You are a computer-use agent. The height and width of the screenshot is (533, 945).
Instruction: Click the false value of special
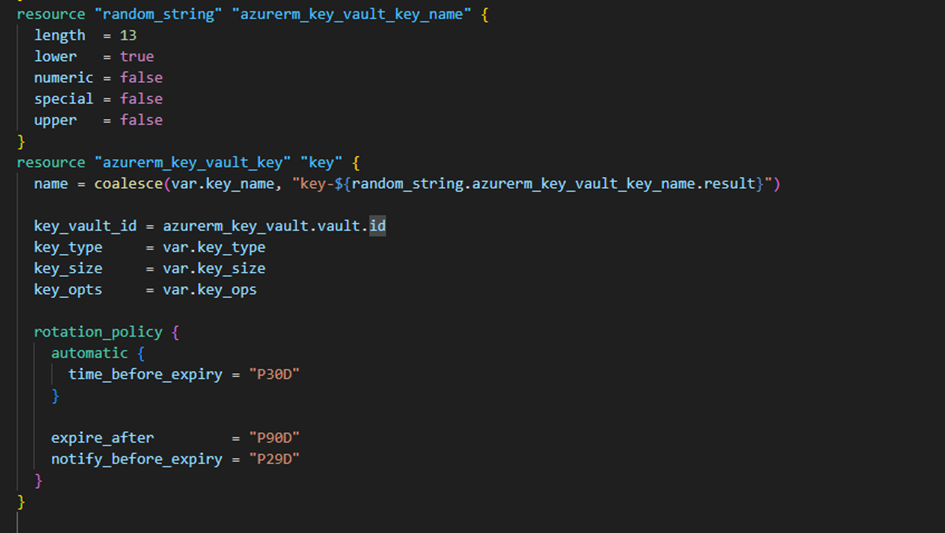[141, 98]
